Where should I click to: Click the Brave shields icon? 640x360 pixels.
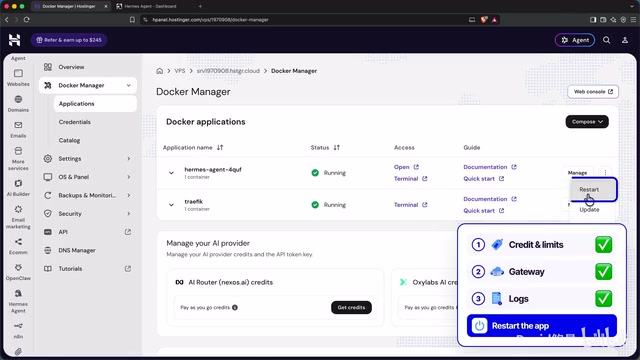point(484,20)
